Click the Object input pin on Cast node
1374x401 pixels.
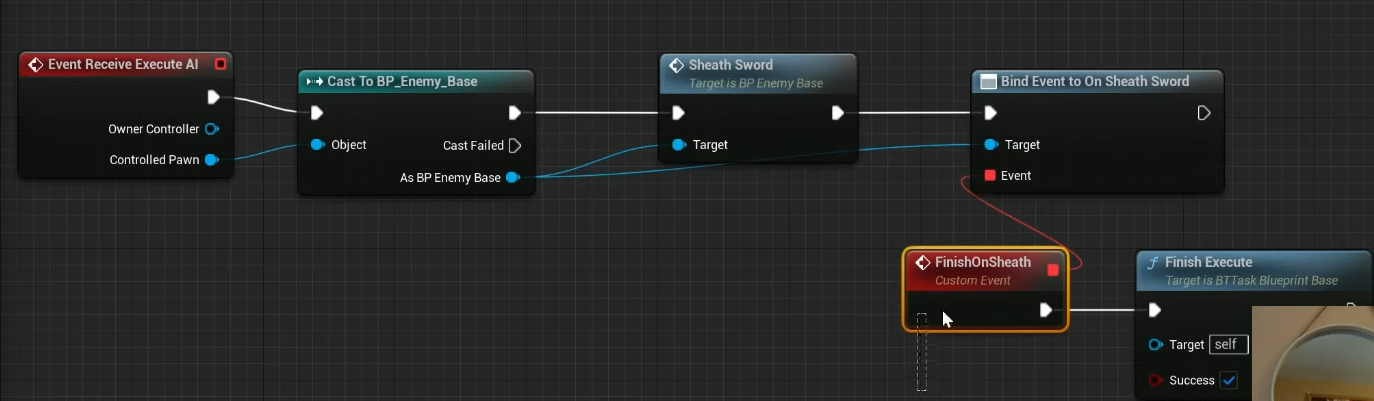pyautogui.click(x=317, y=145)
